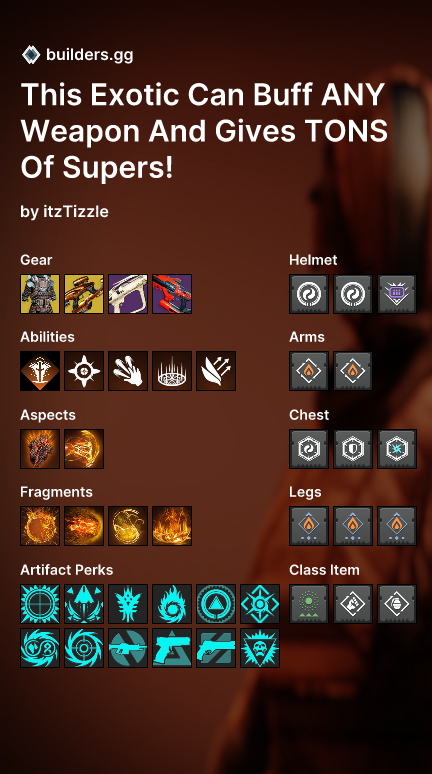
Task: Select the cyan pistol artifact perk
Action: (172, 648)
